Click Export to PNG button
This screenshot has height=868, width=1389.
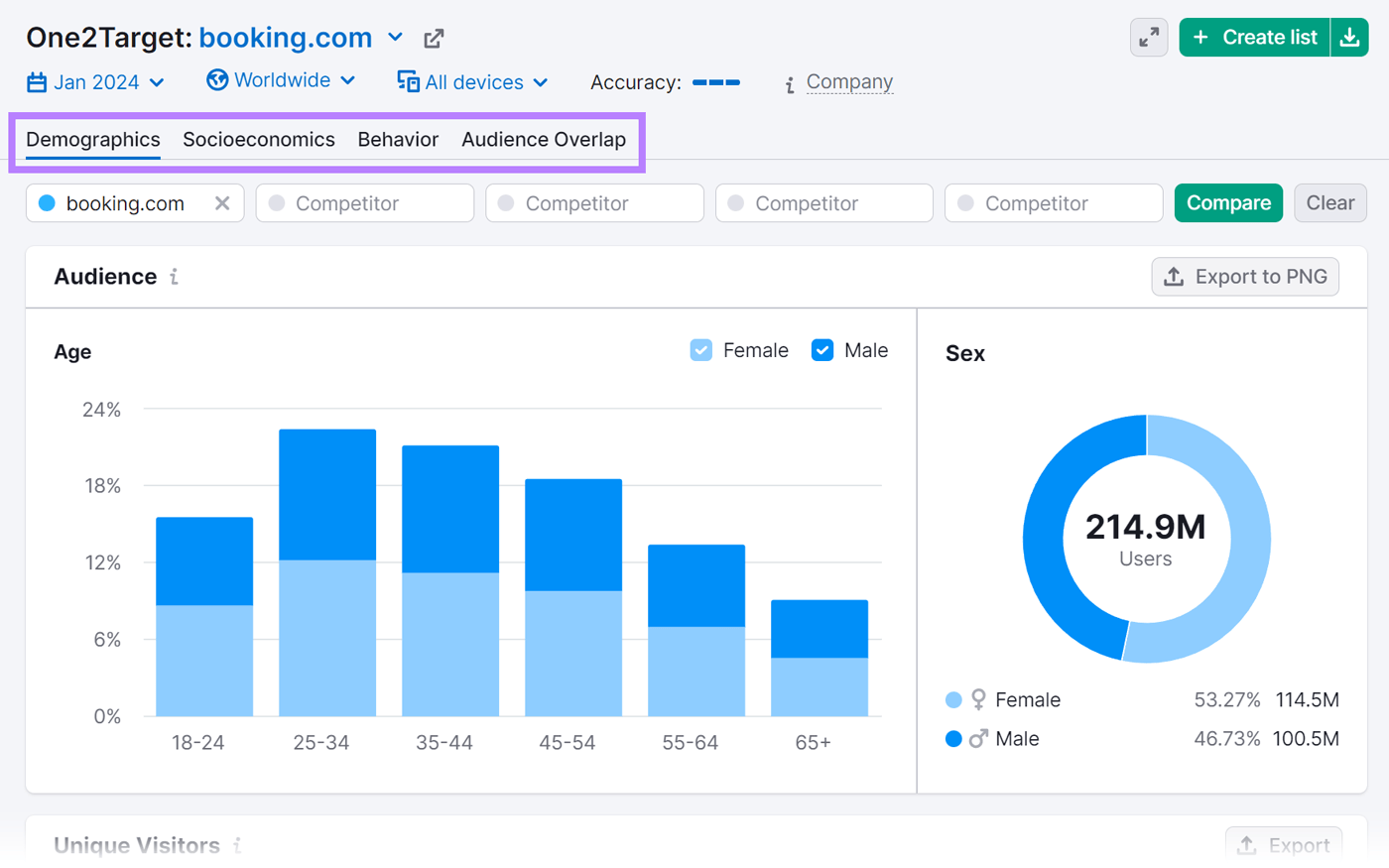point(1245,277)
